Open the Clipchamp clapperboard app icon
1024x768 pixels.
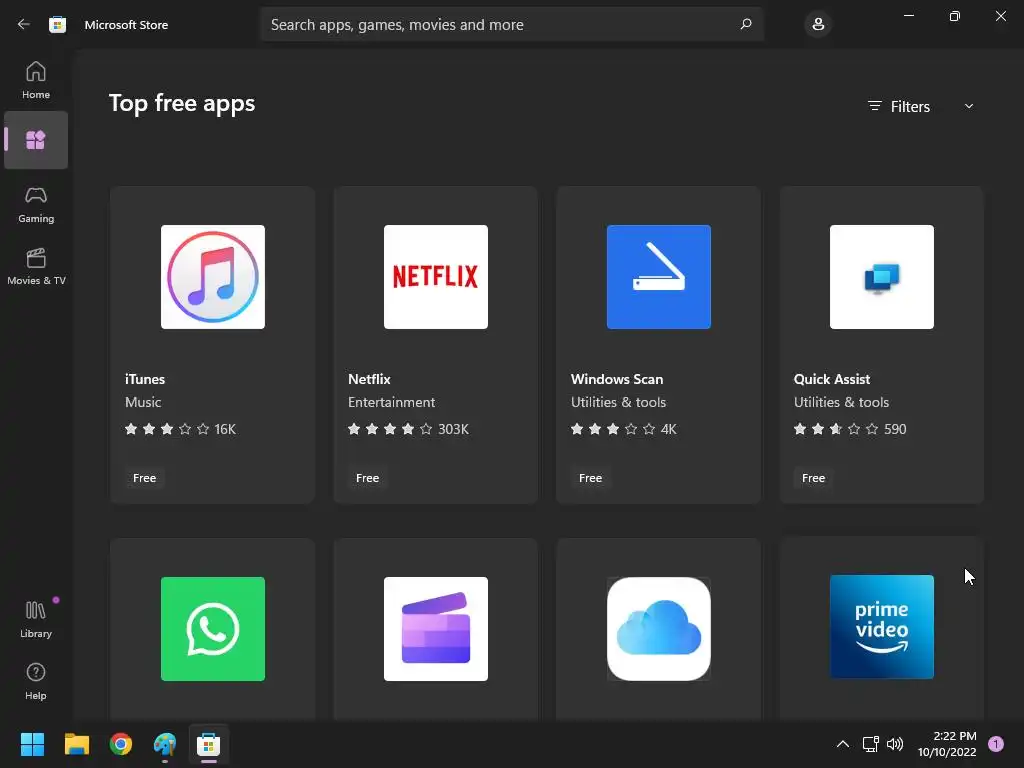pos(436,629)
